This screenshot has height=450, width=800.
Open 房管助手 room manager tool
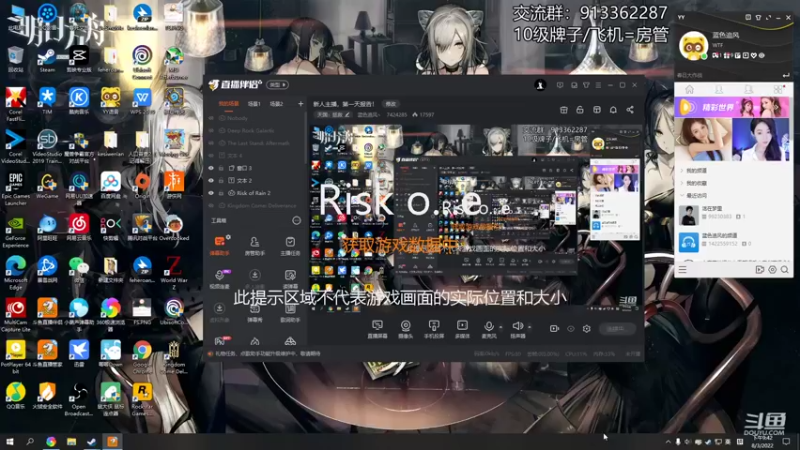[255, 245]
